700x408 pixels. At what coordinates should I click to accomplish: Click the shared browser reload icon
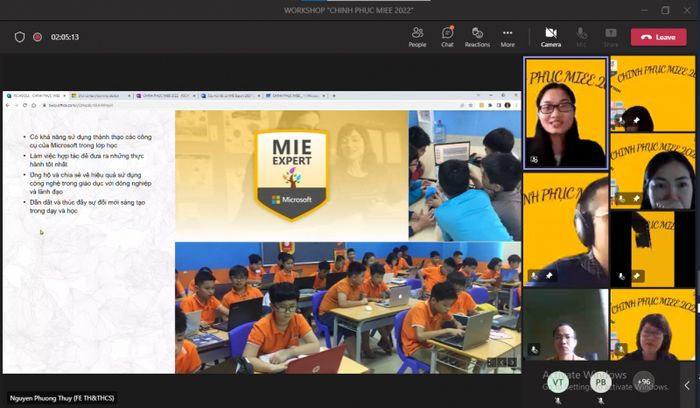[x=25, y=105]
